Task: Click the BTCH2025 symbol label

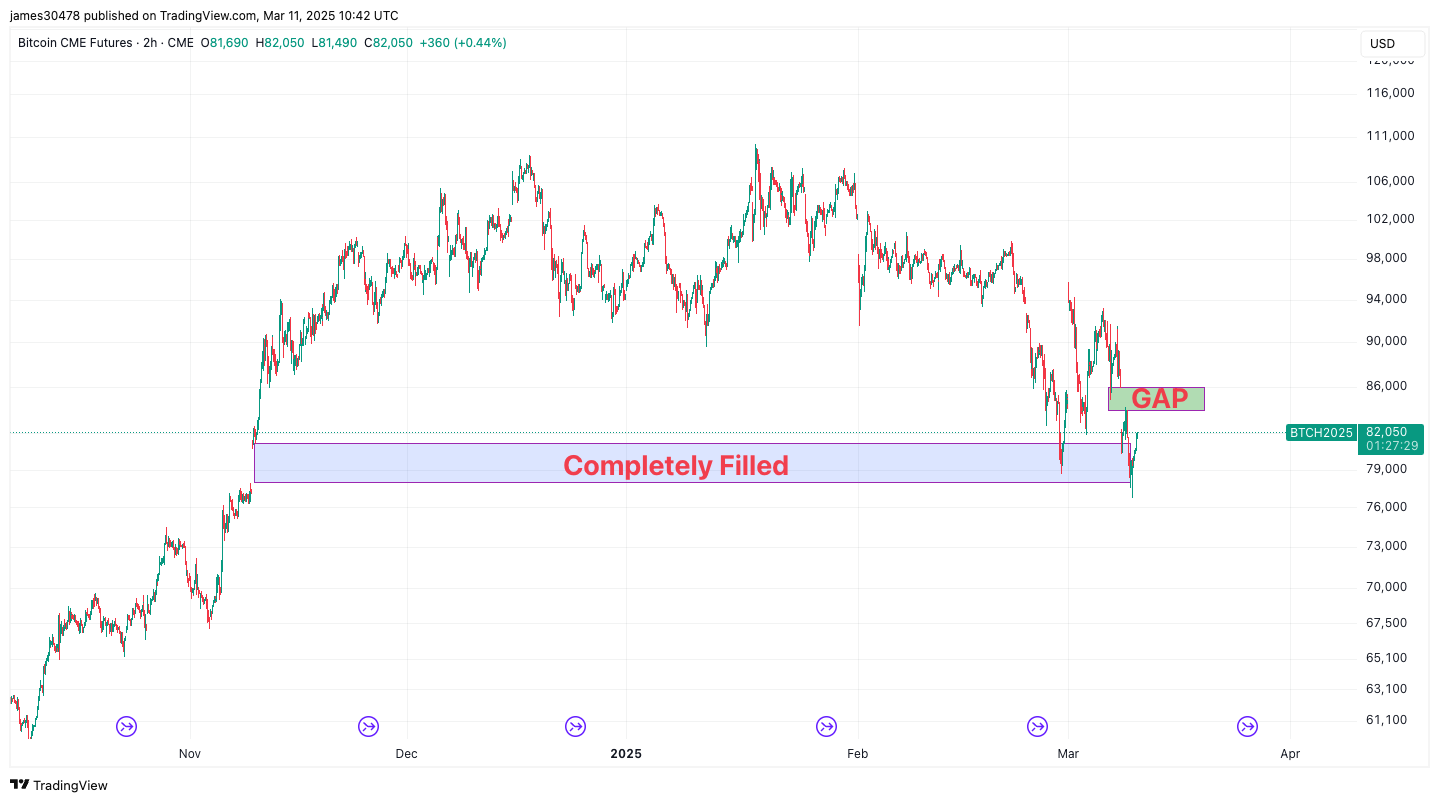Action: [x=1320, y=433]
